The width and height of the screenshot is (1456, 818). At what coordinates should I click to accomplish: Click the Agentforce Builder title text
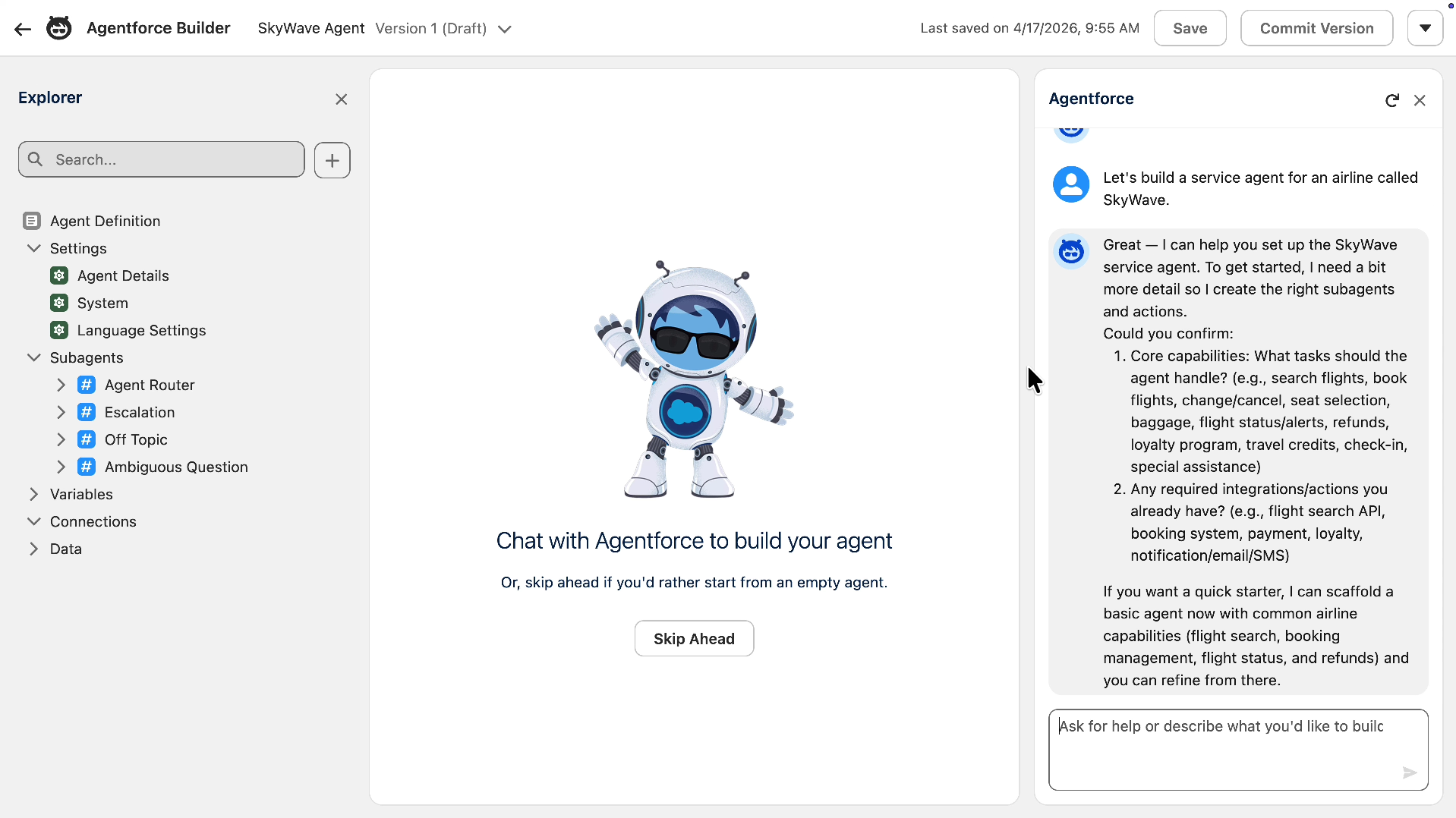click(158, 28)
